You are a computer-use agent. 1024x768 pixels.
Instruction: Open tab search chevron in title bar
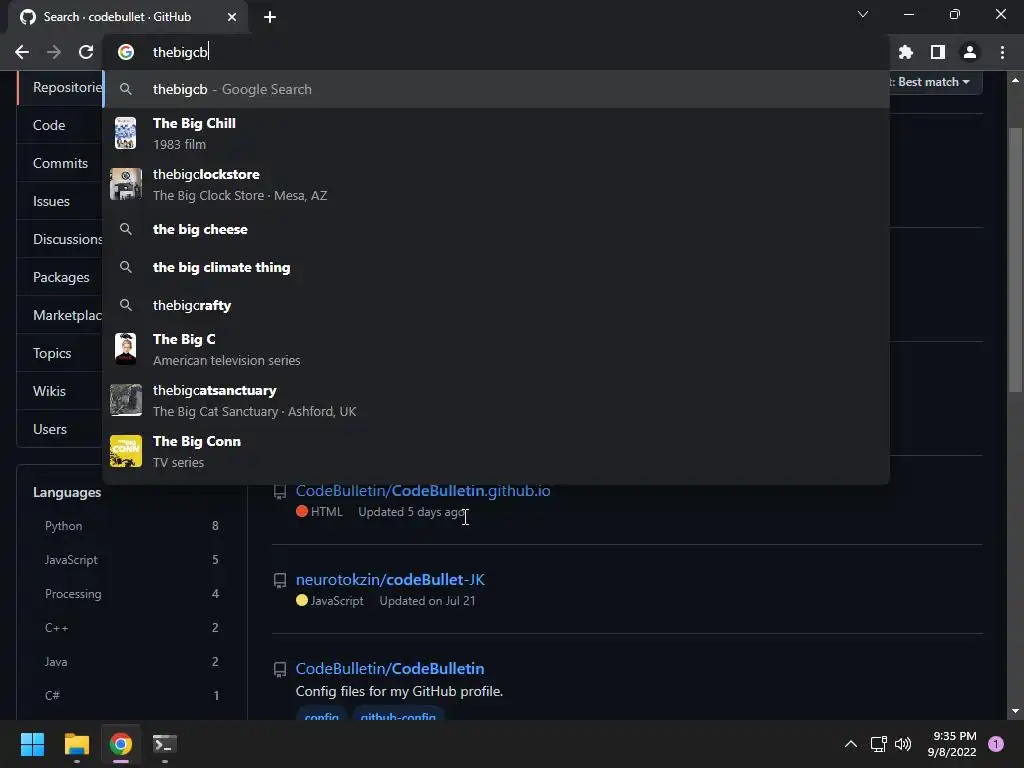[863, 14]
